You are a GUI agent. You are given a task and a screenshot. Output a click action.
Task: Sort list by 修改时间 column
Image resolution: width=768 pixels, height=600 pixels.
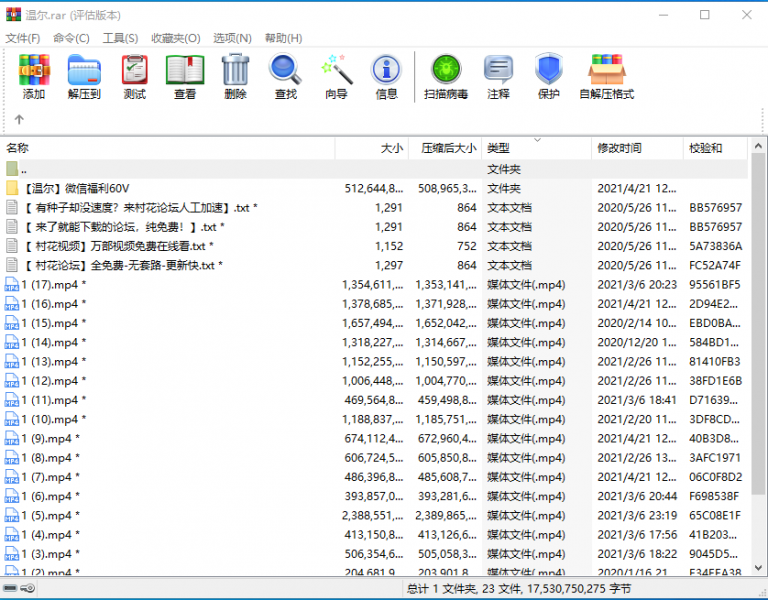(619, 148)
